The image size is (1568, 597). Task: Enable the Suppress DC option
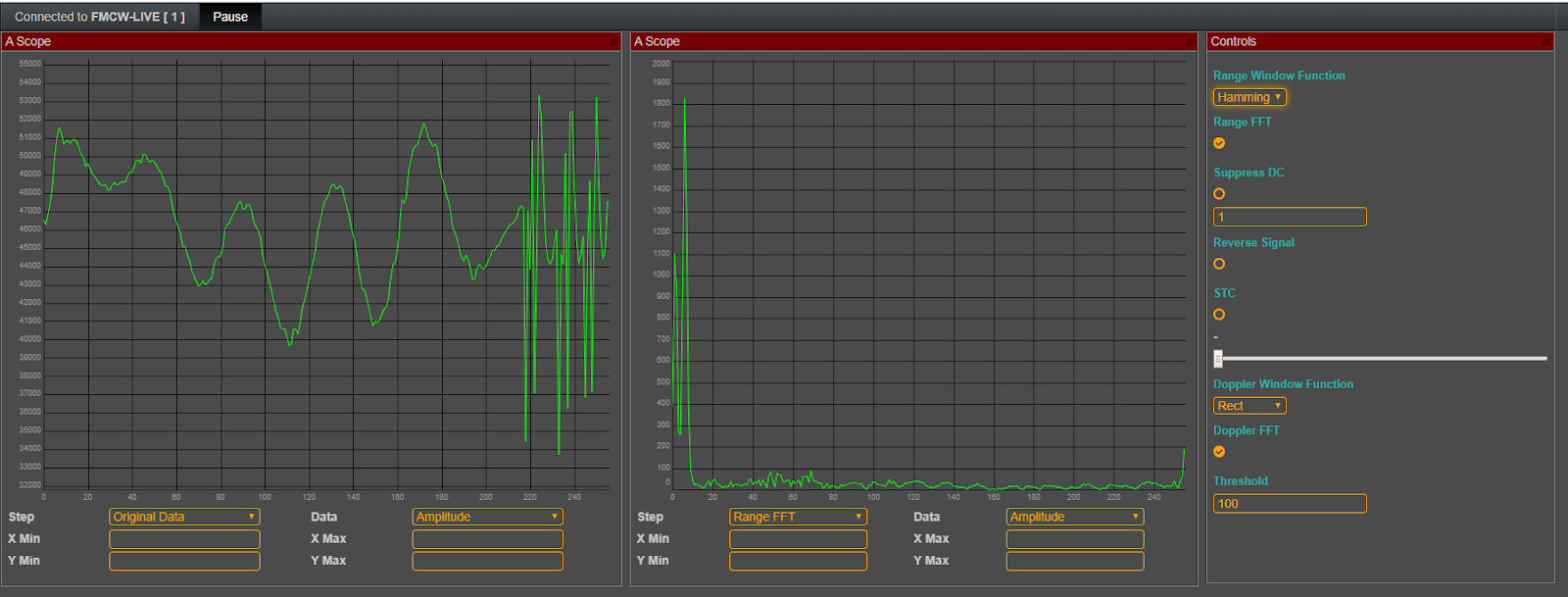[x=1219, y=194]
